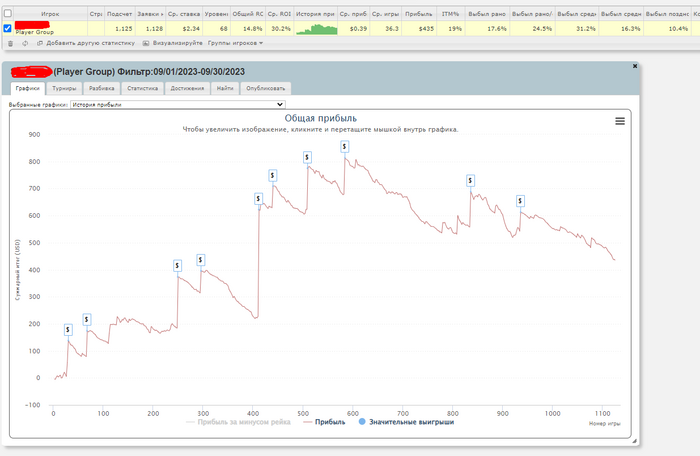Sort by the 'Игрок' column header

[50, 14]
